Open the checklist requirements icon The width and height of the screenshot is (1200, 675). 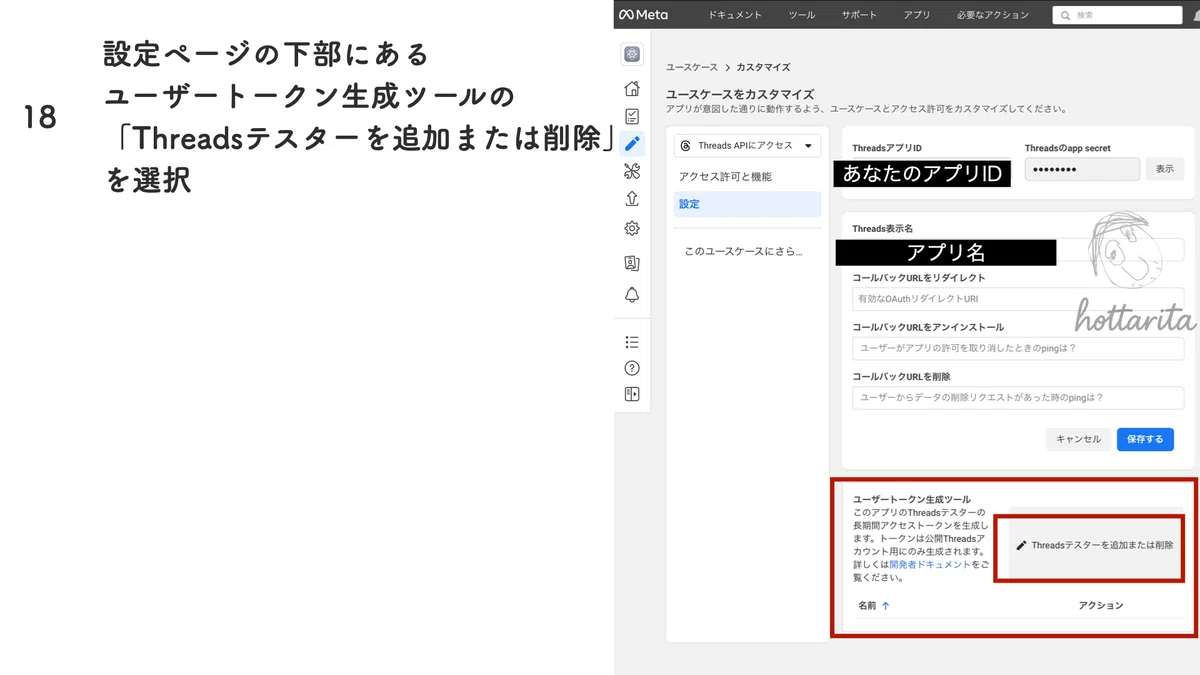631,116
